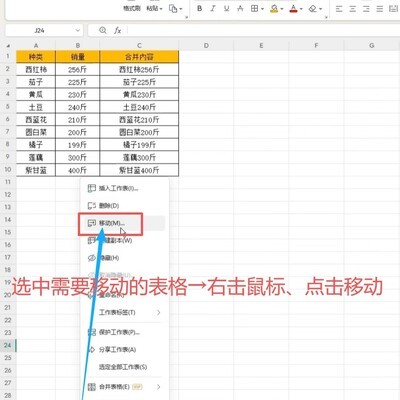
Task: Toggle bold formatting with B
Action: tap(199, 9)
